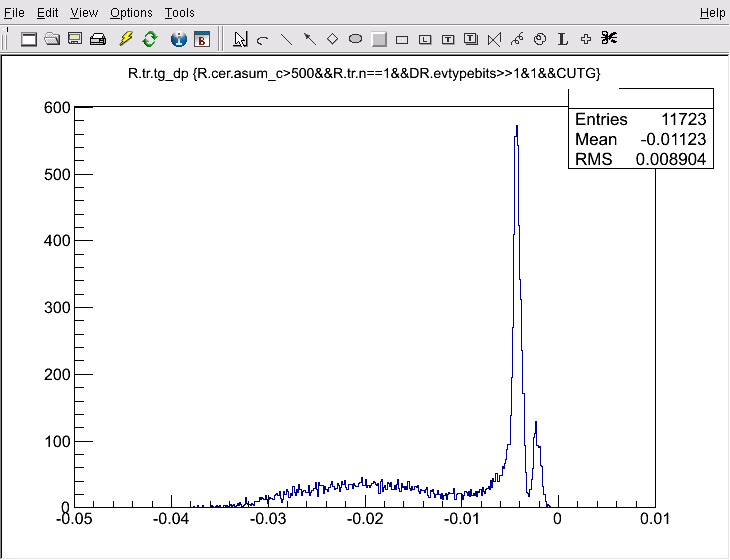Choose the PolyLine drawing tool
This screenshot has width=730, height=560.
pos(494,40)
